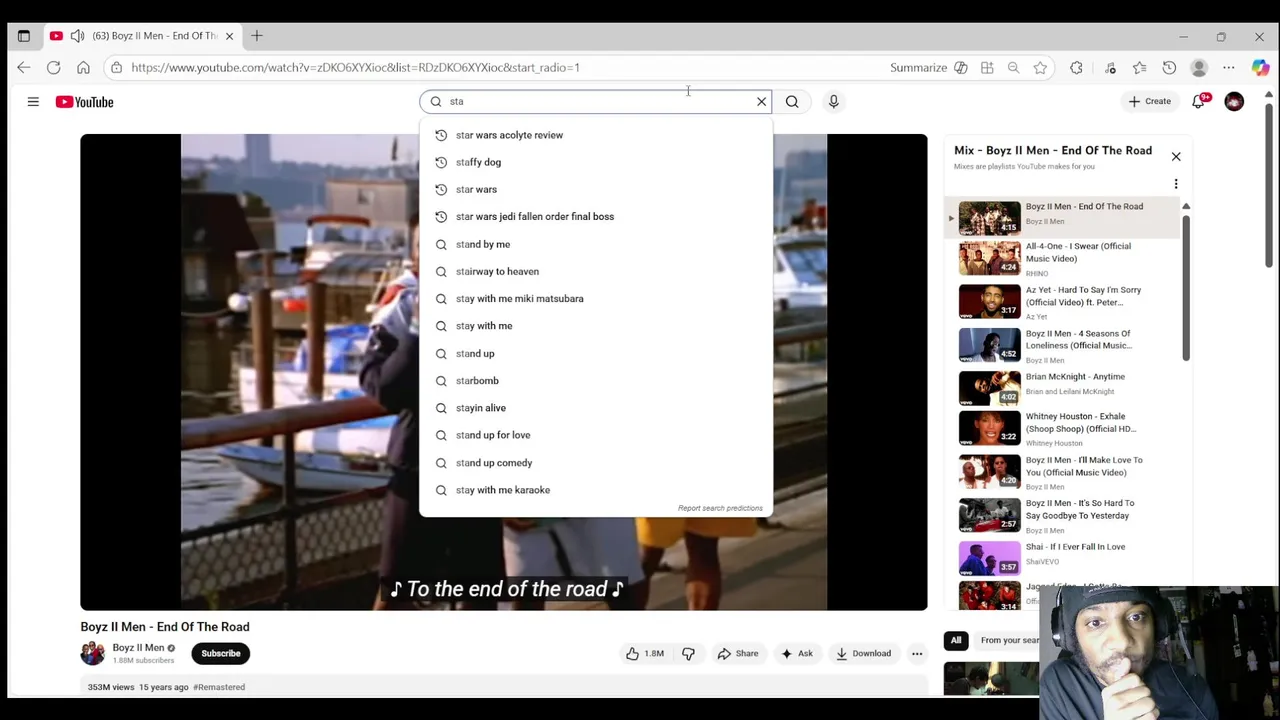This screenshot has width=1280, height=720.
Task: Select the All filter chip
Action: (x=956, y=641)
